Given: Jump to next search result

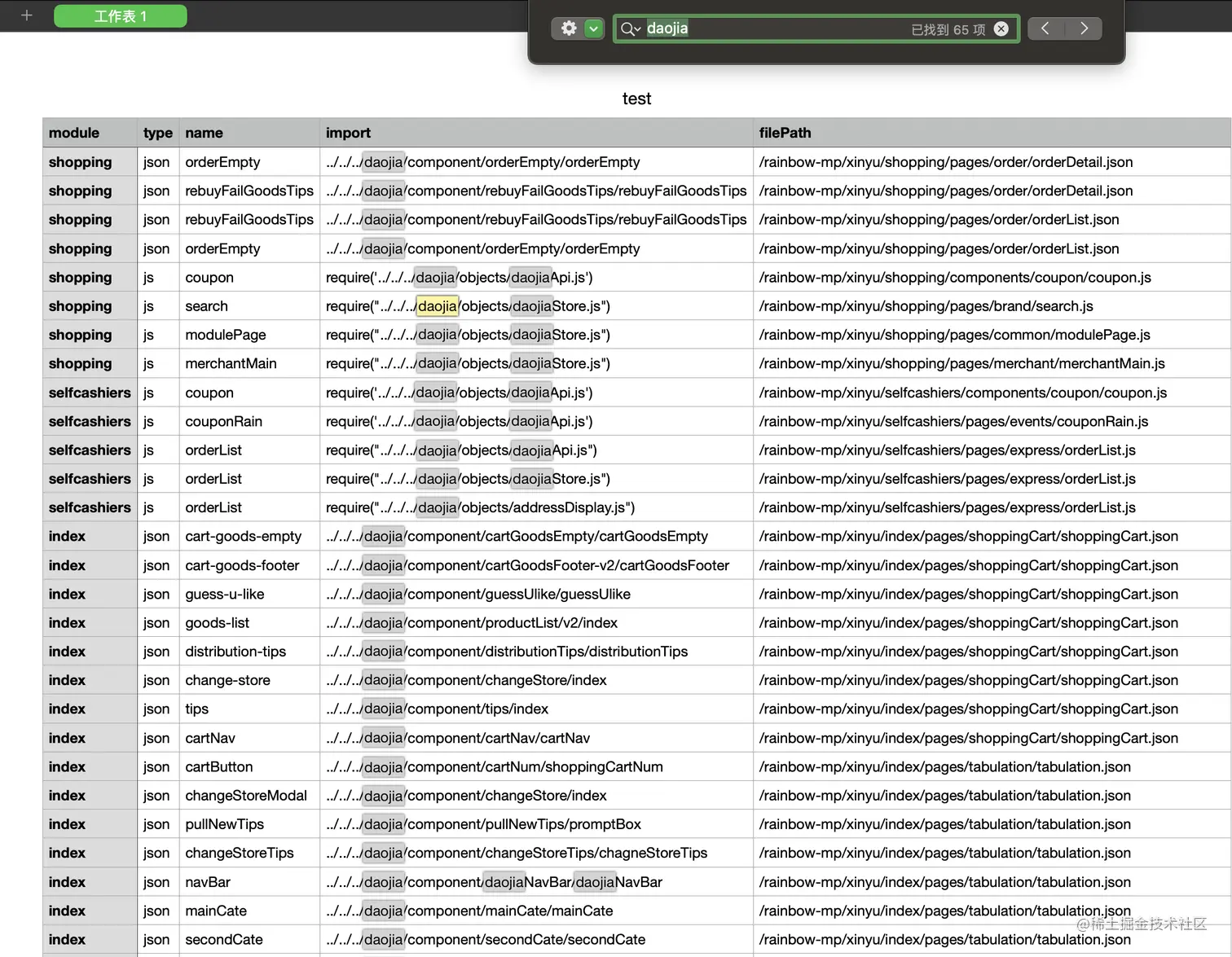Looking at the screenshot, I should click(1084, 29).
